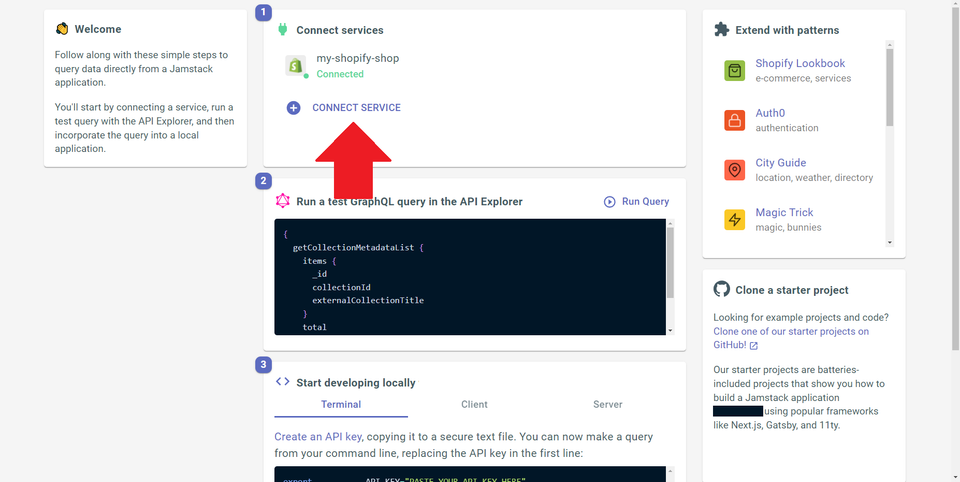The height and width of the screenshot is (482, 960).
Task: Click the GitHub icon in Clone a starter project
Action: click(x=722, y=290)
